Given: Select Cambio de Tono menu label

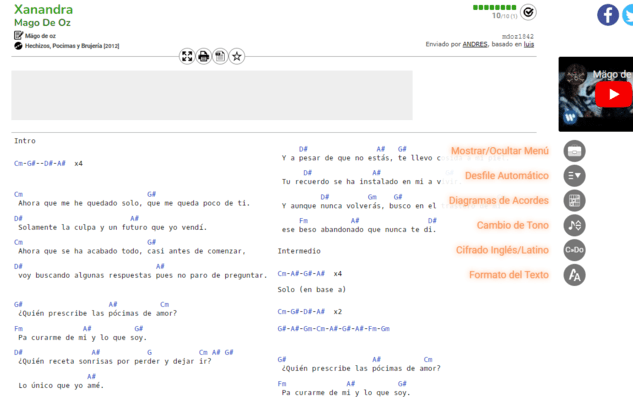Looking at the screenshot, I should pyautogui.click(x=513, y=225).
